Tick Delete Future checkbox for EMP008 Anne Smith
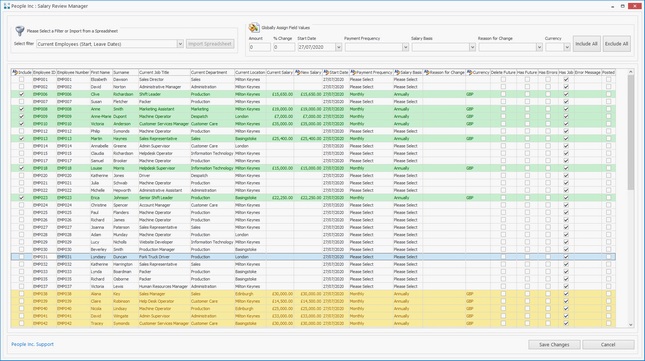This screenshot has height=361, width=645. 503,109
